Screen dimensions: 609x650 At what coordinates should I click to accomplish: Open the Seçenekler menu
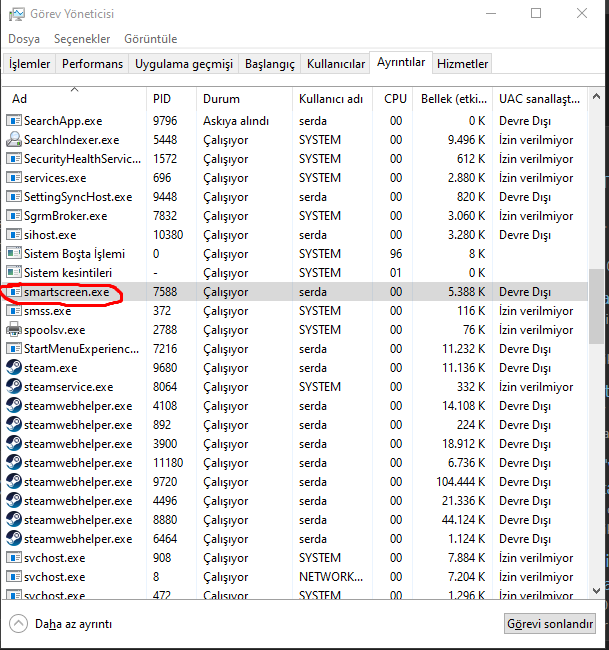pyautogui.click(x=82, y=39)
